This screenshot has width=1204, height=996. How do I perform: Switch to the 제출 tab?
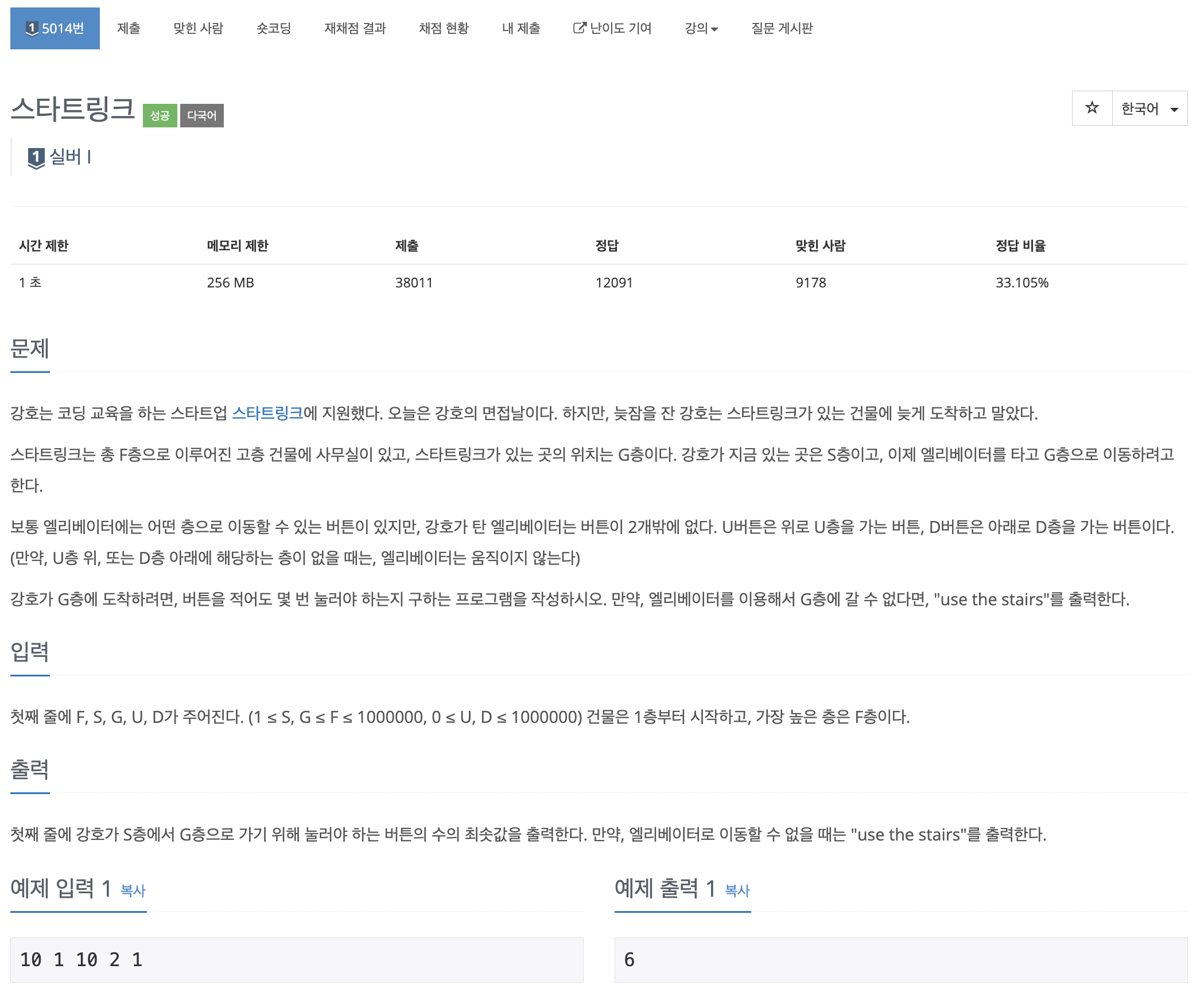[129, 28]
